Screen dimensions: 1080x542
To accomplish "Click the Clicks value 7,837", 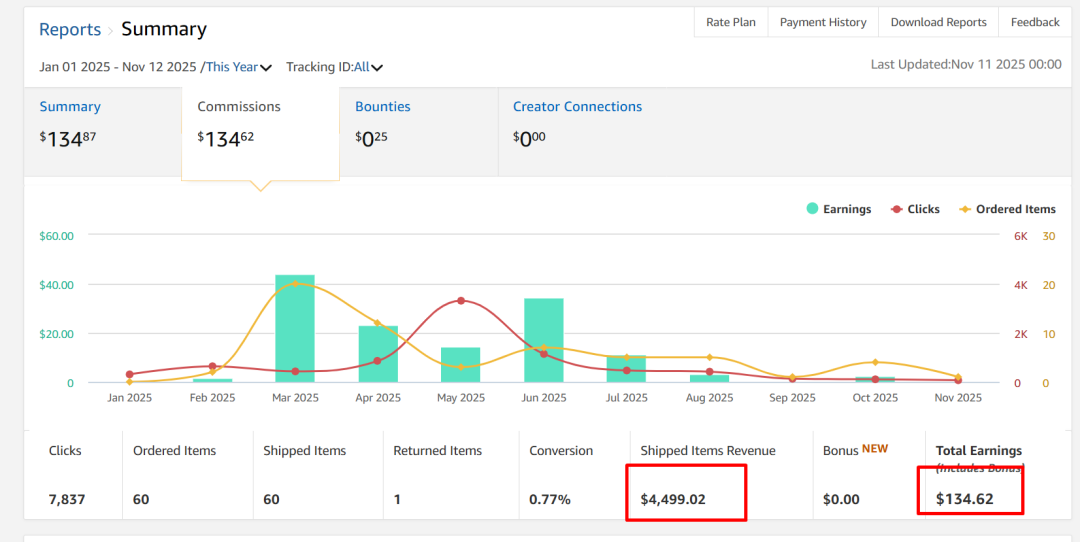I will [x=67, y=499].
